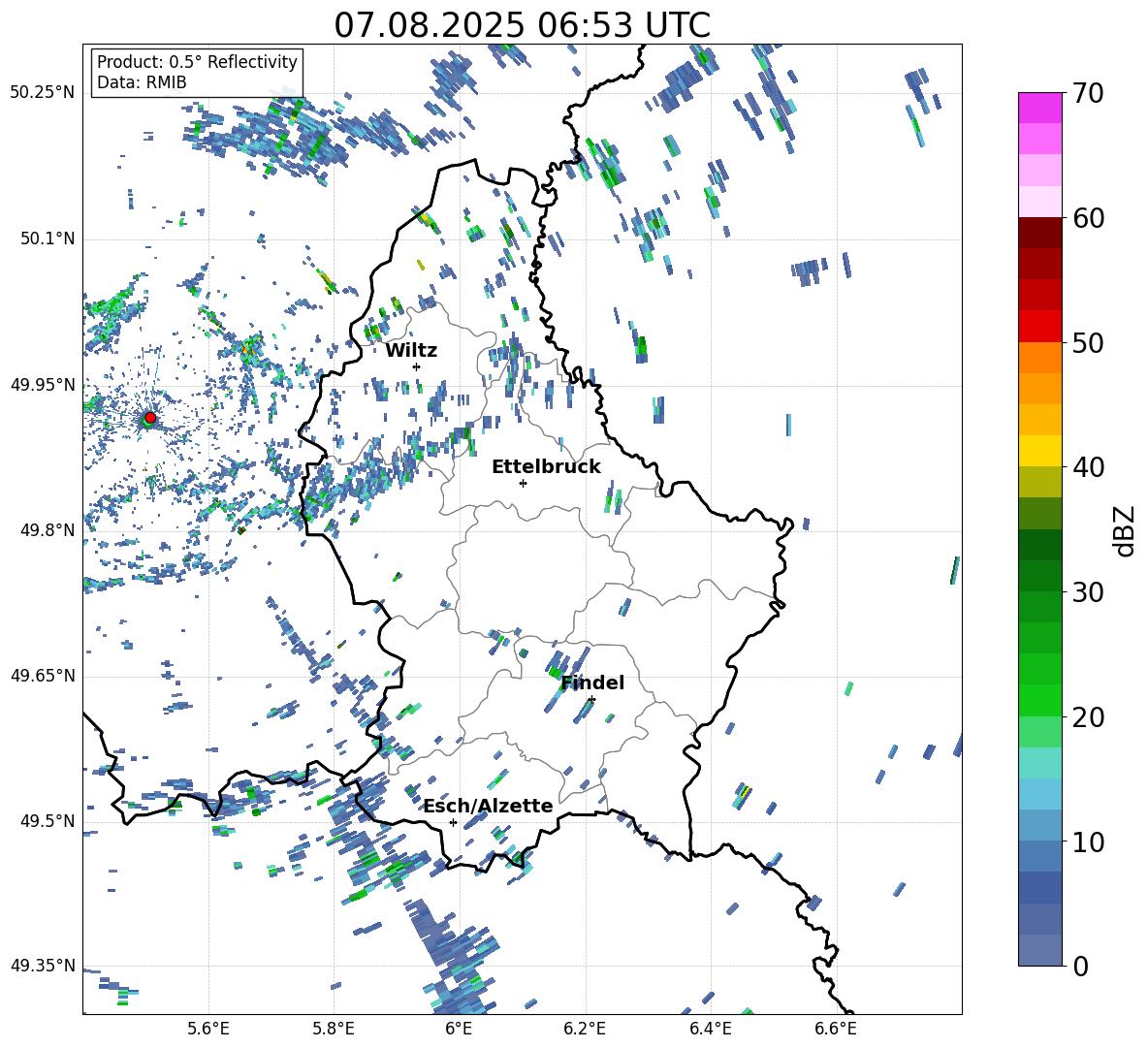1148x1048 pixels.
Task: Click the 10 colorbar tick label
Action: 1088,842
